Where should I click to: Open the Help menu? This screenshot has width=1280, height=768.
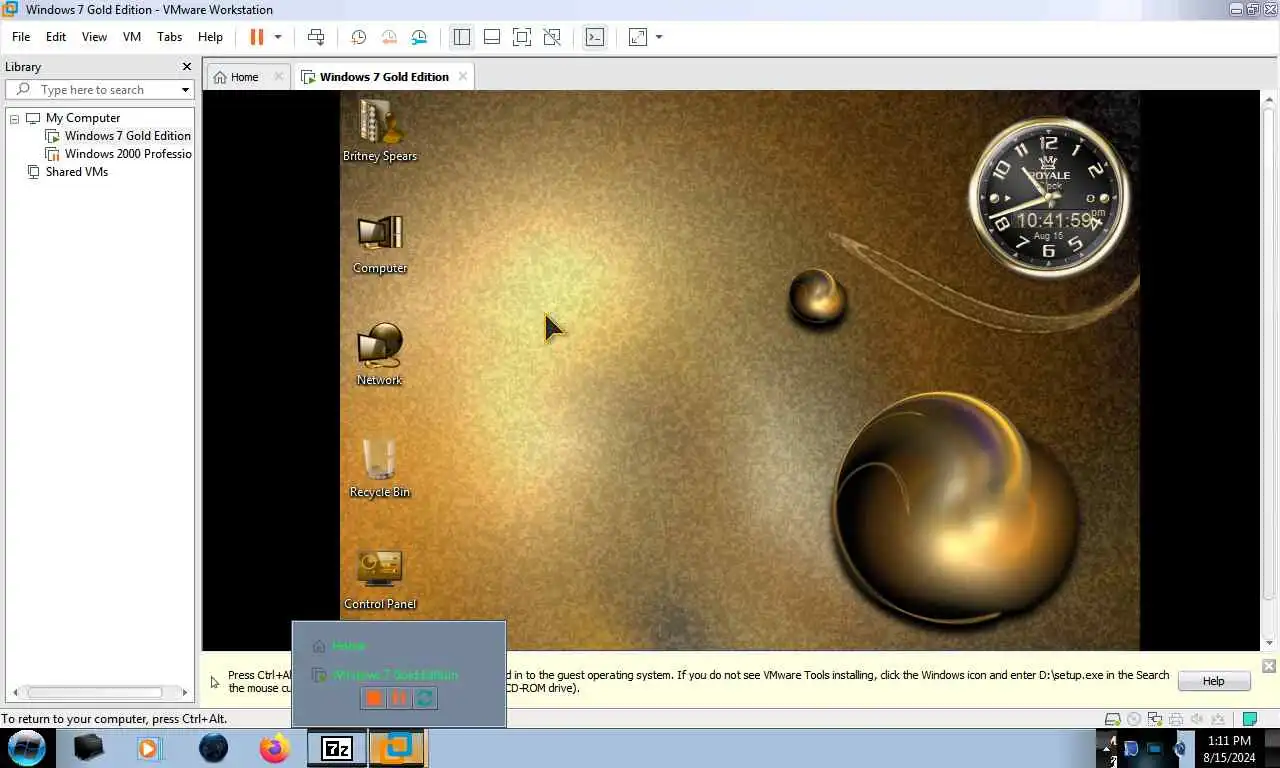210,37
